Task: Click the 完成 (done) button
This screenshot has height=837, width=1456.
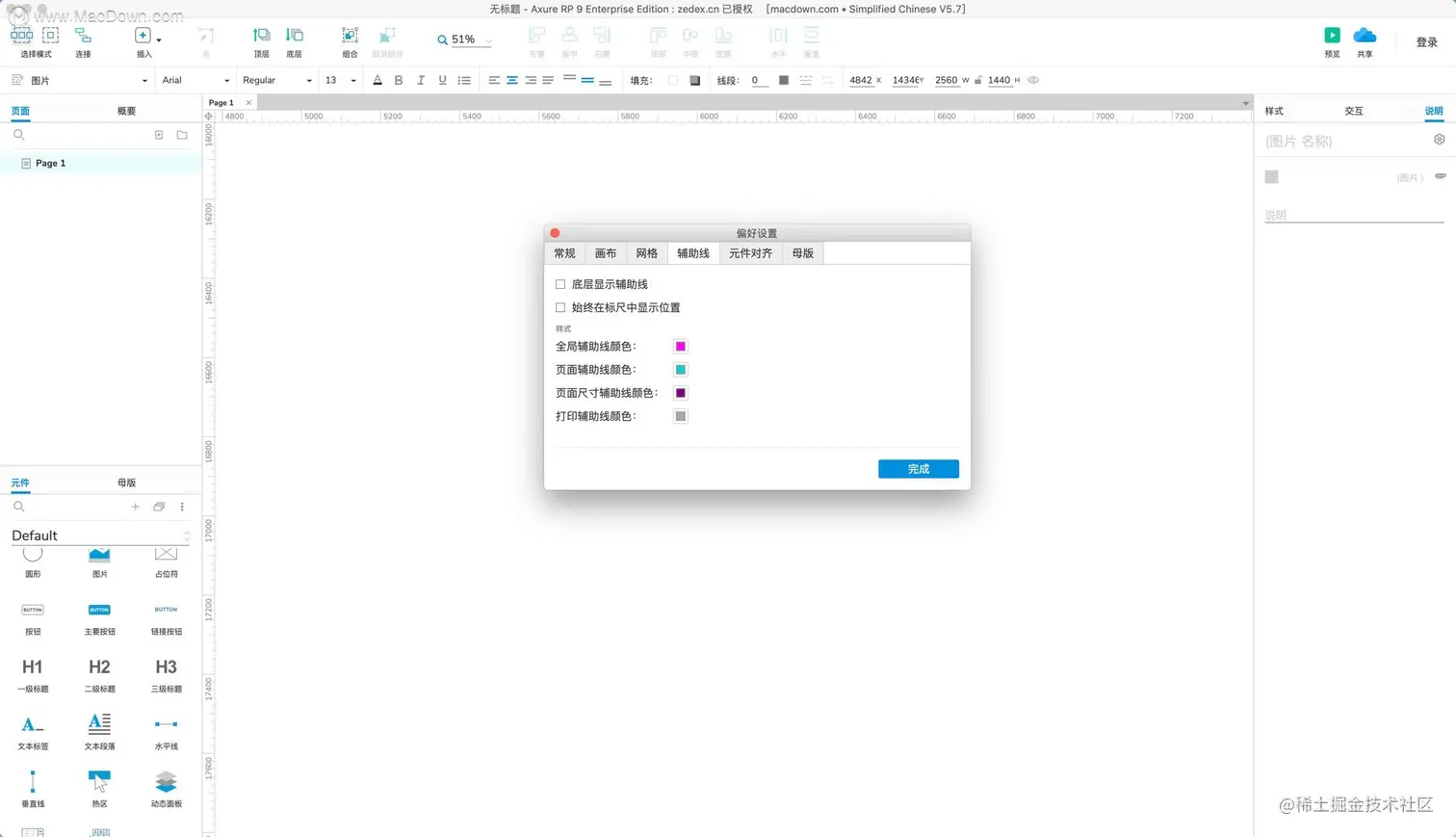Action: point(918,468)
